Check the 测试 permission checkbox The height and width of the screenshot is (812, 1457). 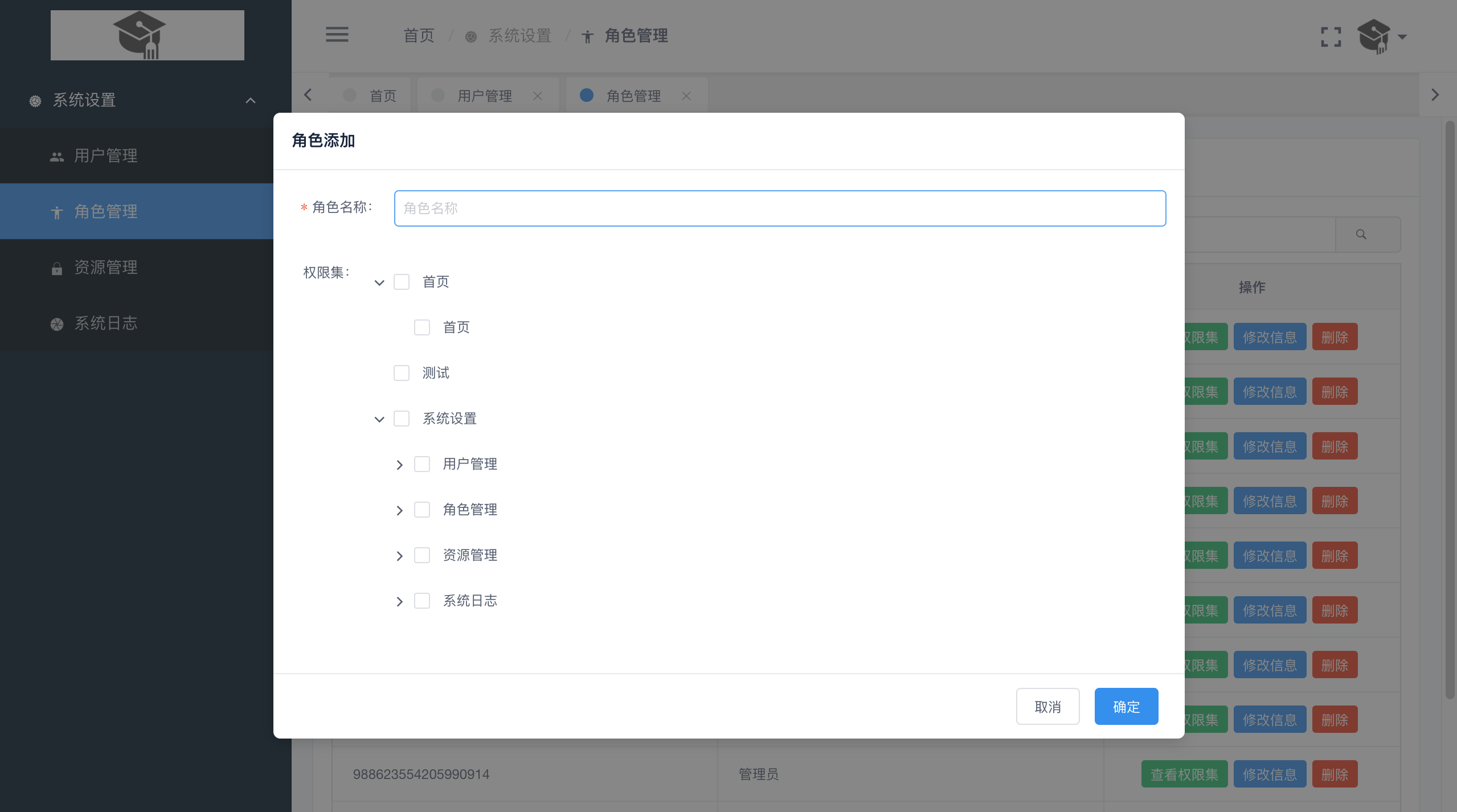(402, 373)
